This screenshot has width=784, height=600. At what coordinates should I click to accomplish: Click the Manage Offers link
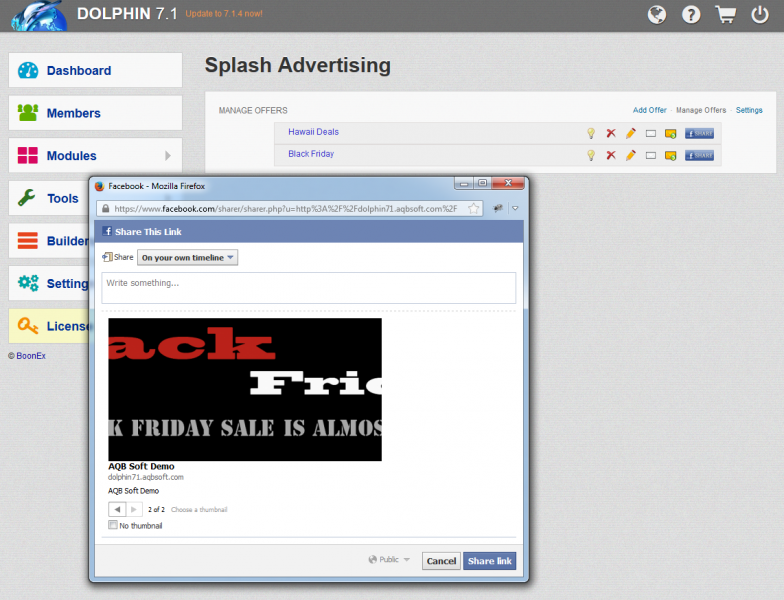point(701,110)
